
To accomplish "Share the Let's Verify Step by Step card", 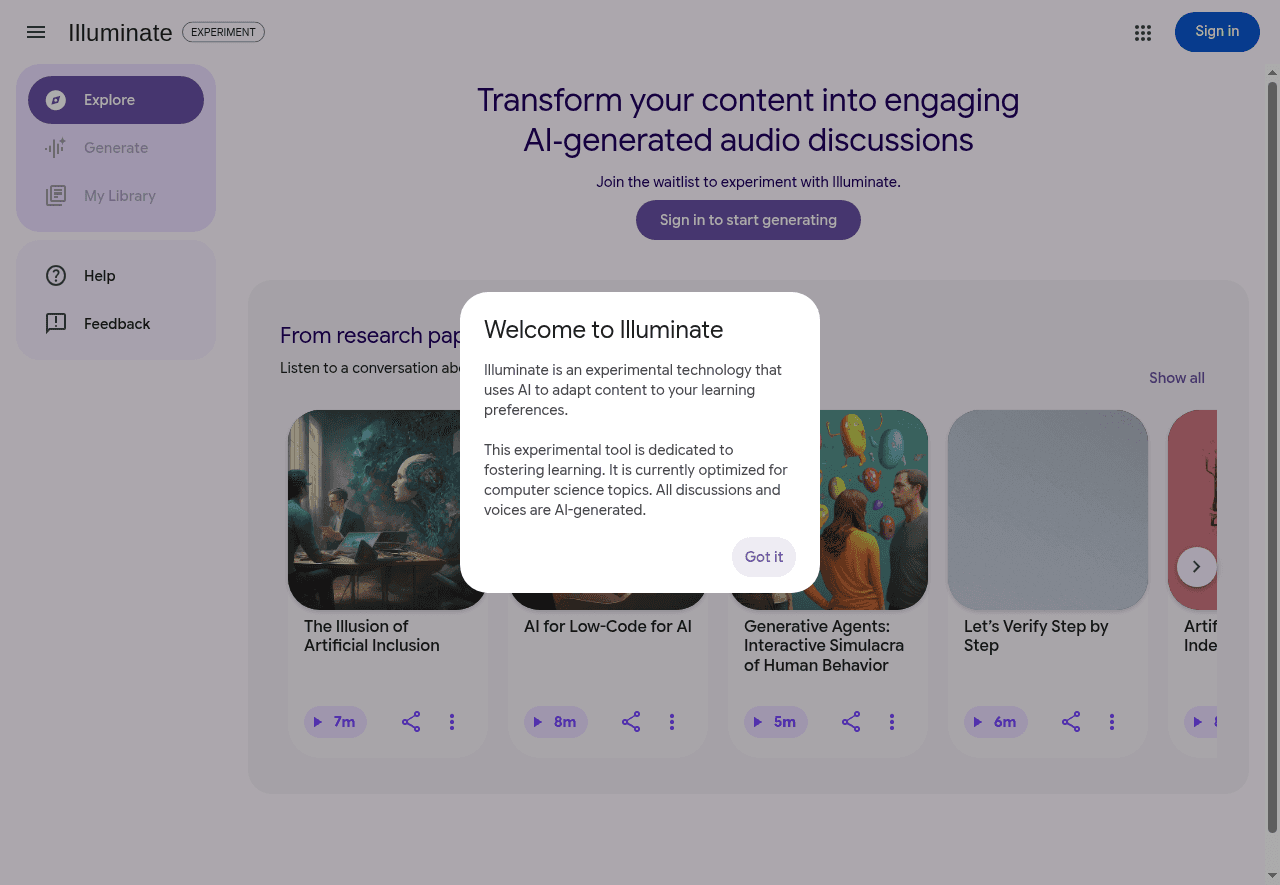I will point(1071,722).
